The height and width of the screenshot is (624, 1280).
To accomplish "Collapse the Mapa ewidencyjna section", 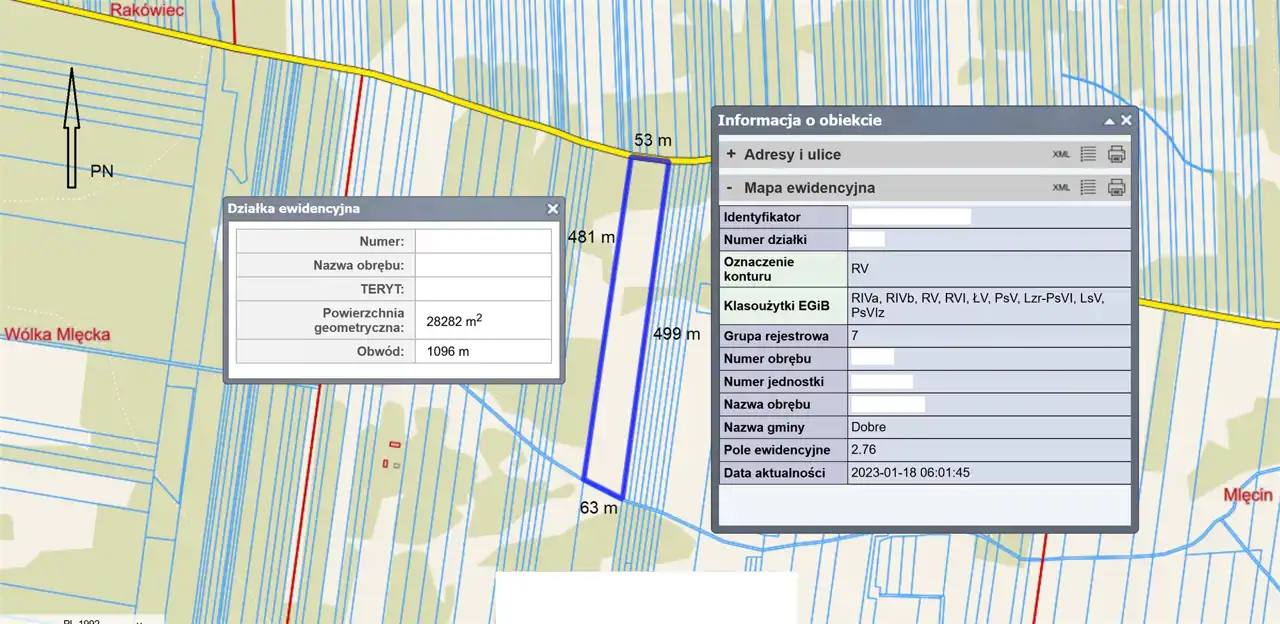I will [x=730, y=188].
